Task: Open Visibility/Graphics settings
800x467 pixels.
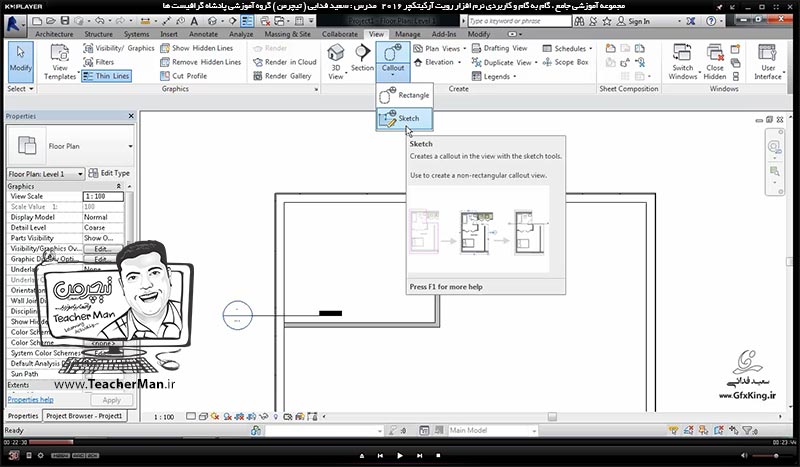Action: tap(118, 48)
